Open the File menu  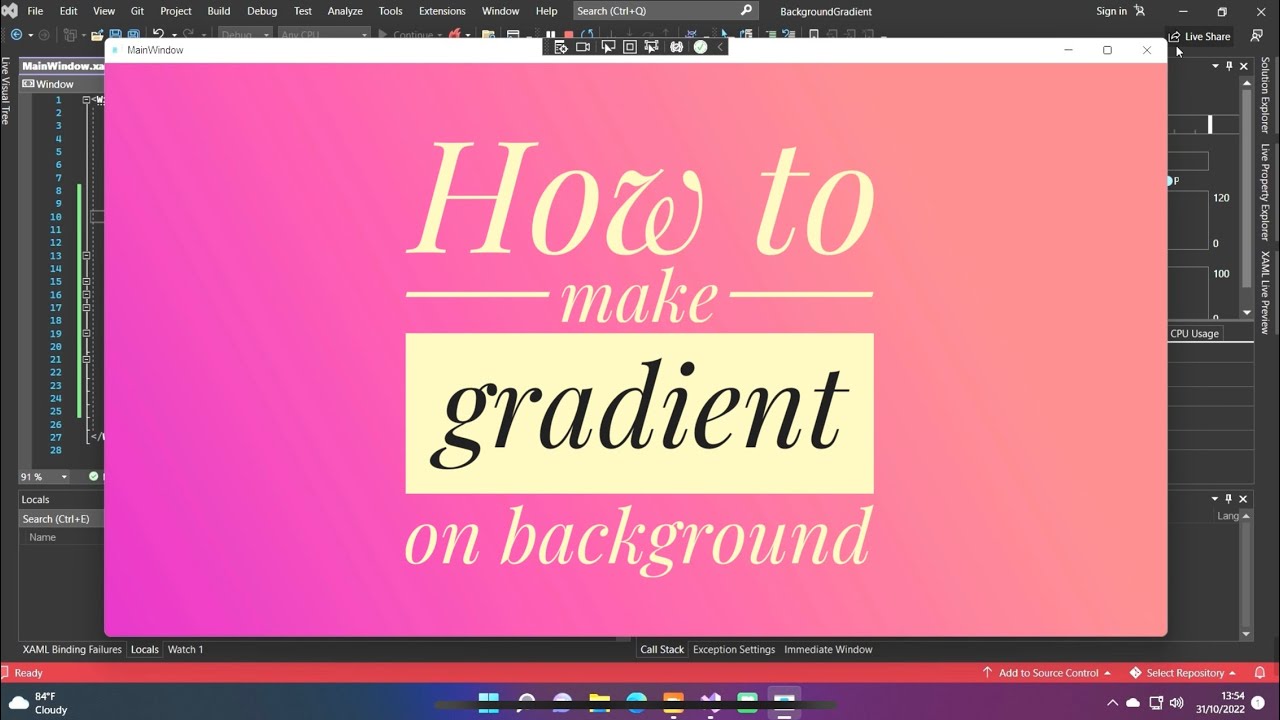pos(35,11)
